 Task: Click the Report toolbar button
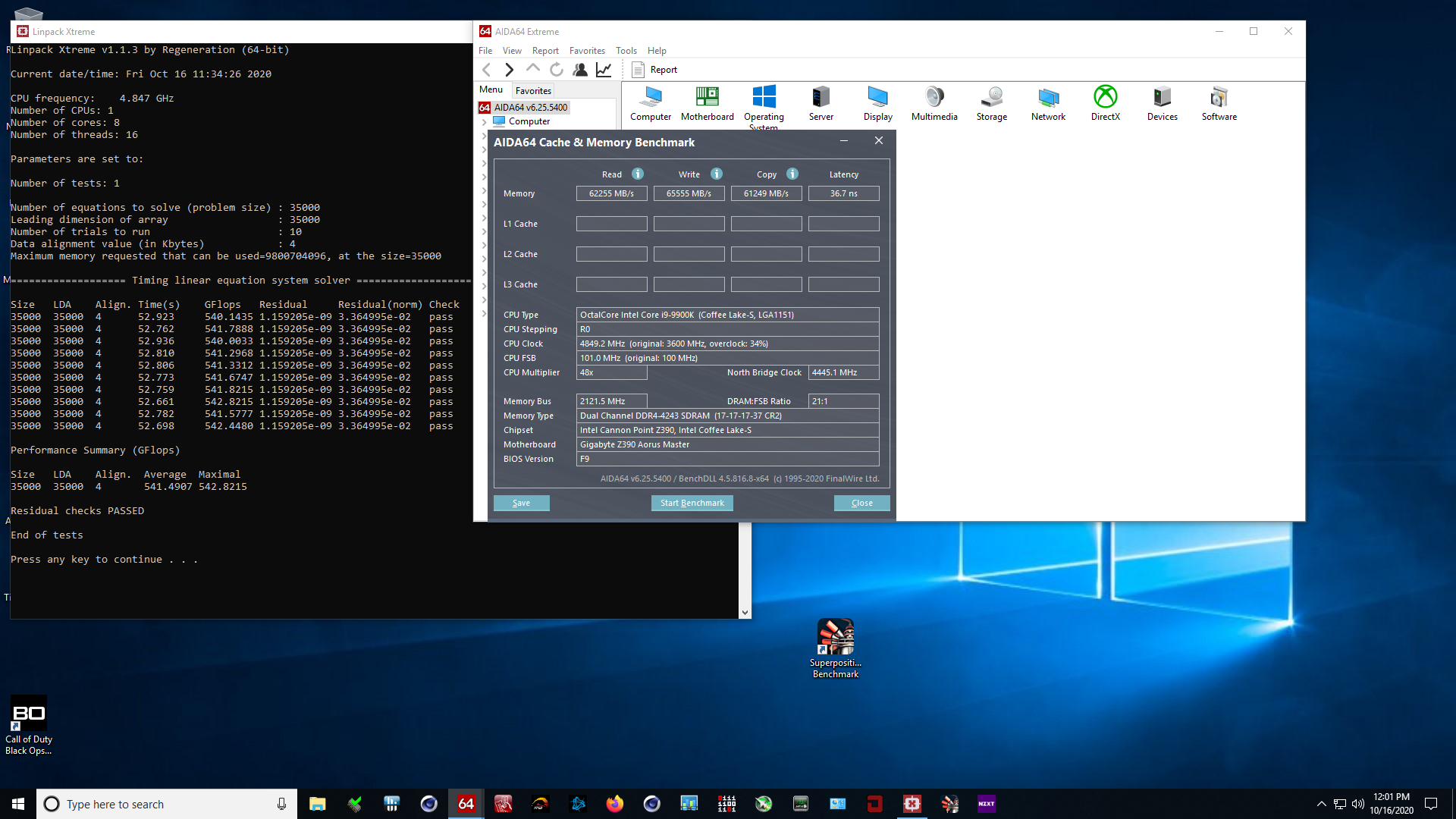654,70
